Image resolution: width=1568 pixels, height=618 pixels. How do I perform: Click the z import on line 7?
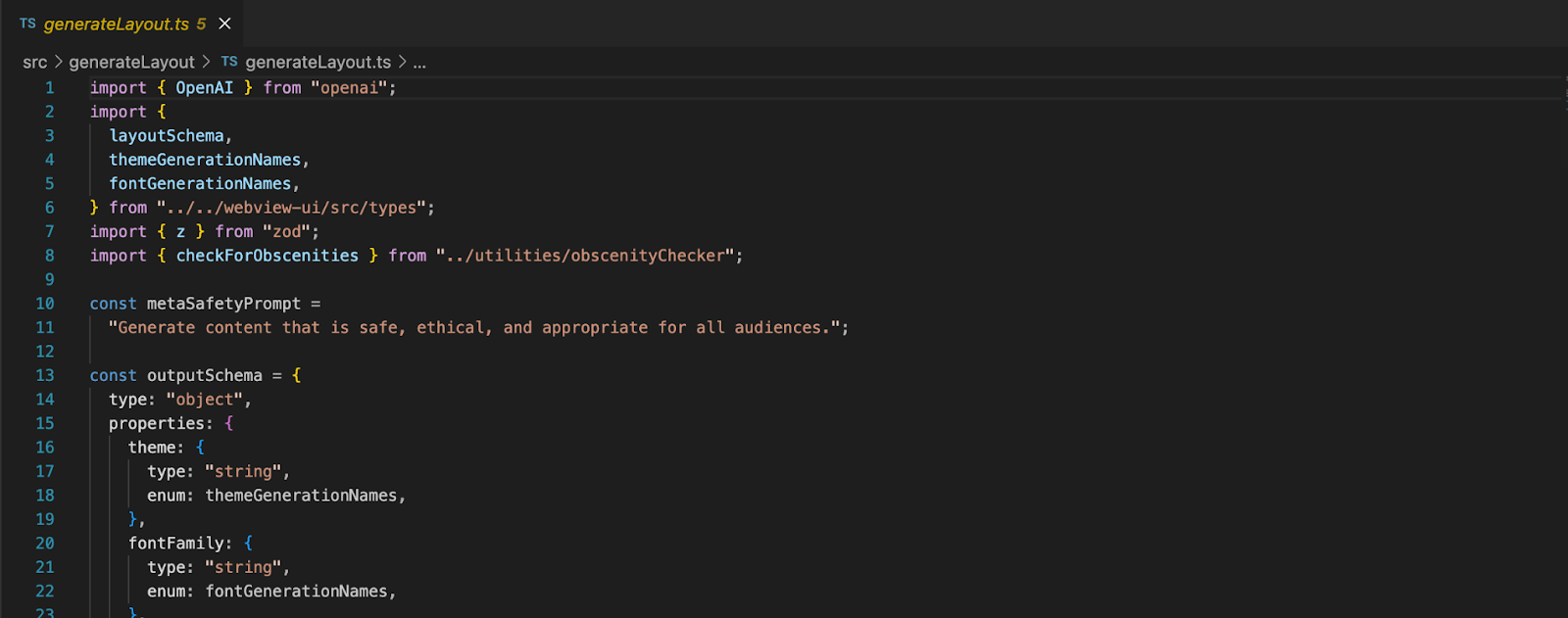pos(180,232)
